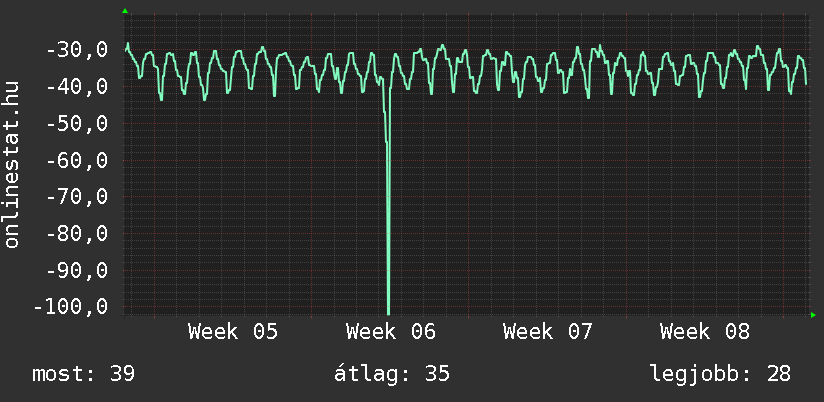Click the -30,0 y-axis label
The image size is (824, 402).
(x=70, y=50)
